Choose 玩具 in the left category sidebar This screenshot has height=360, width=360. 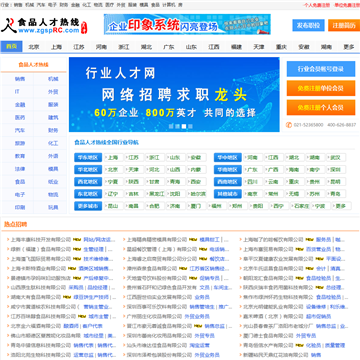click(53, 207)
